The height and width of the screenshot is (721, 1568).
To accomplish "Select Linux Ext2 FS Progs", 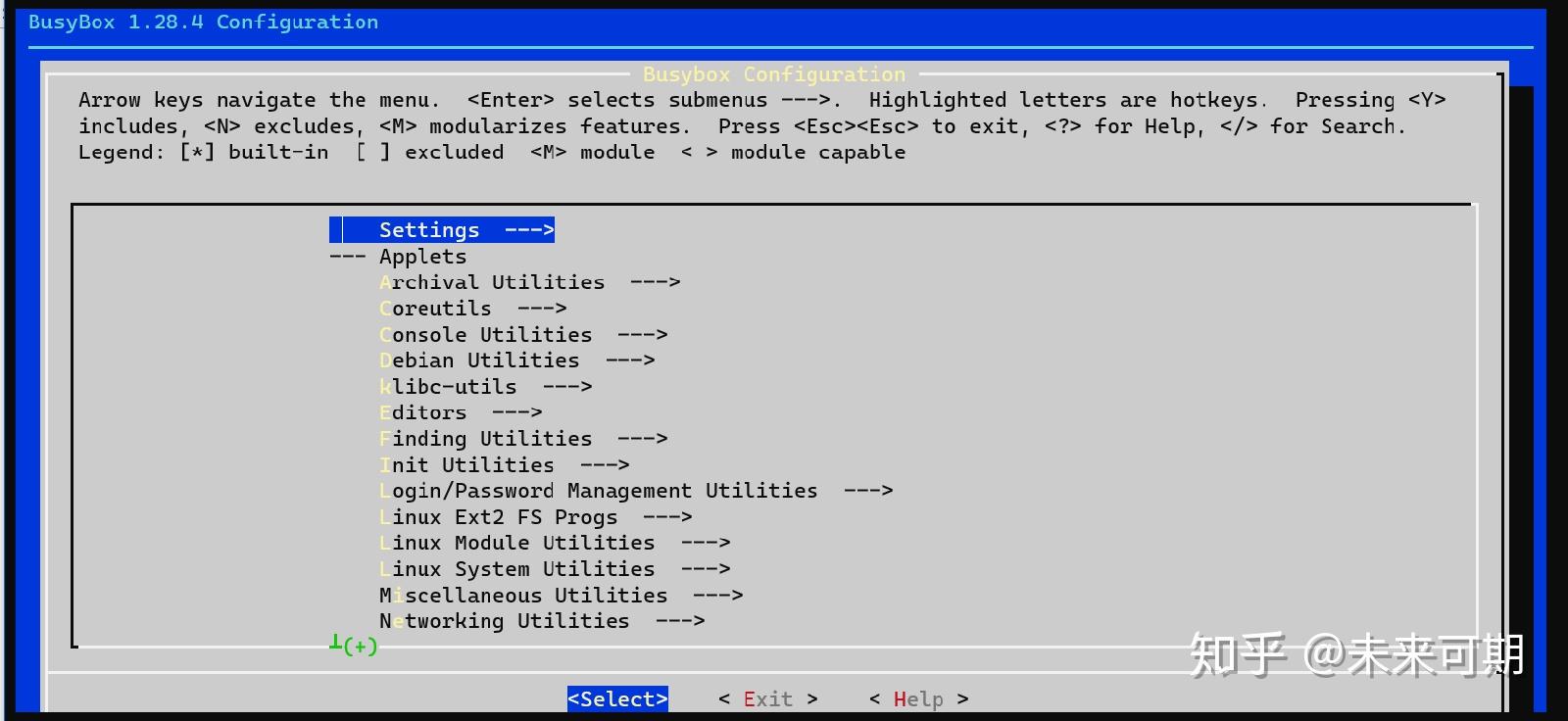I will tap(535, 517).
